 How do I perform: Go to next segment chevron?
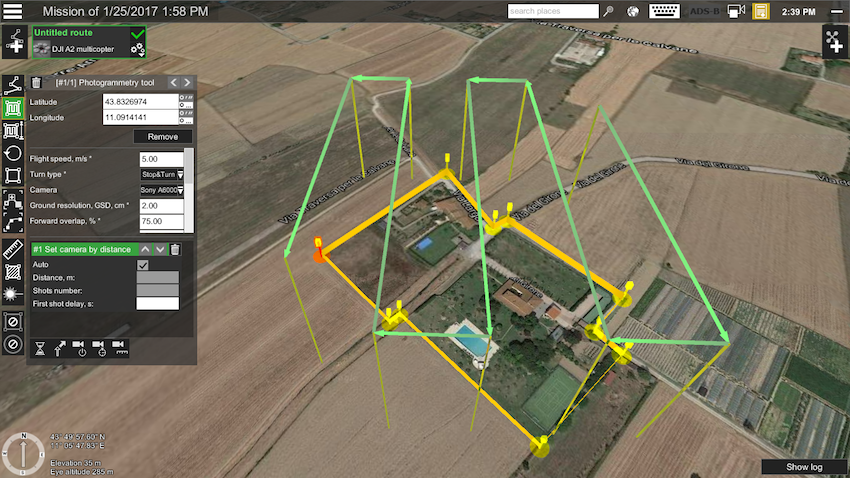187,82
